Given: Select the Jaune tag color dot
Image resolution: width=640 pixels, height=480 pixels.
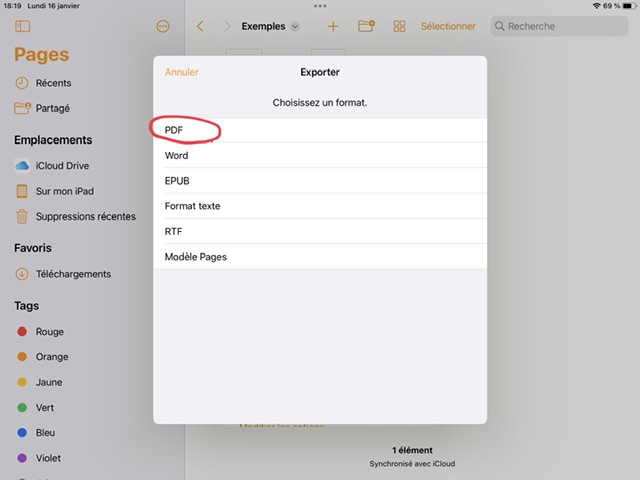Looking at the screenshot, I should point(22,382).
